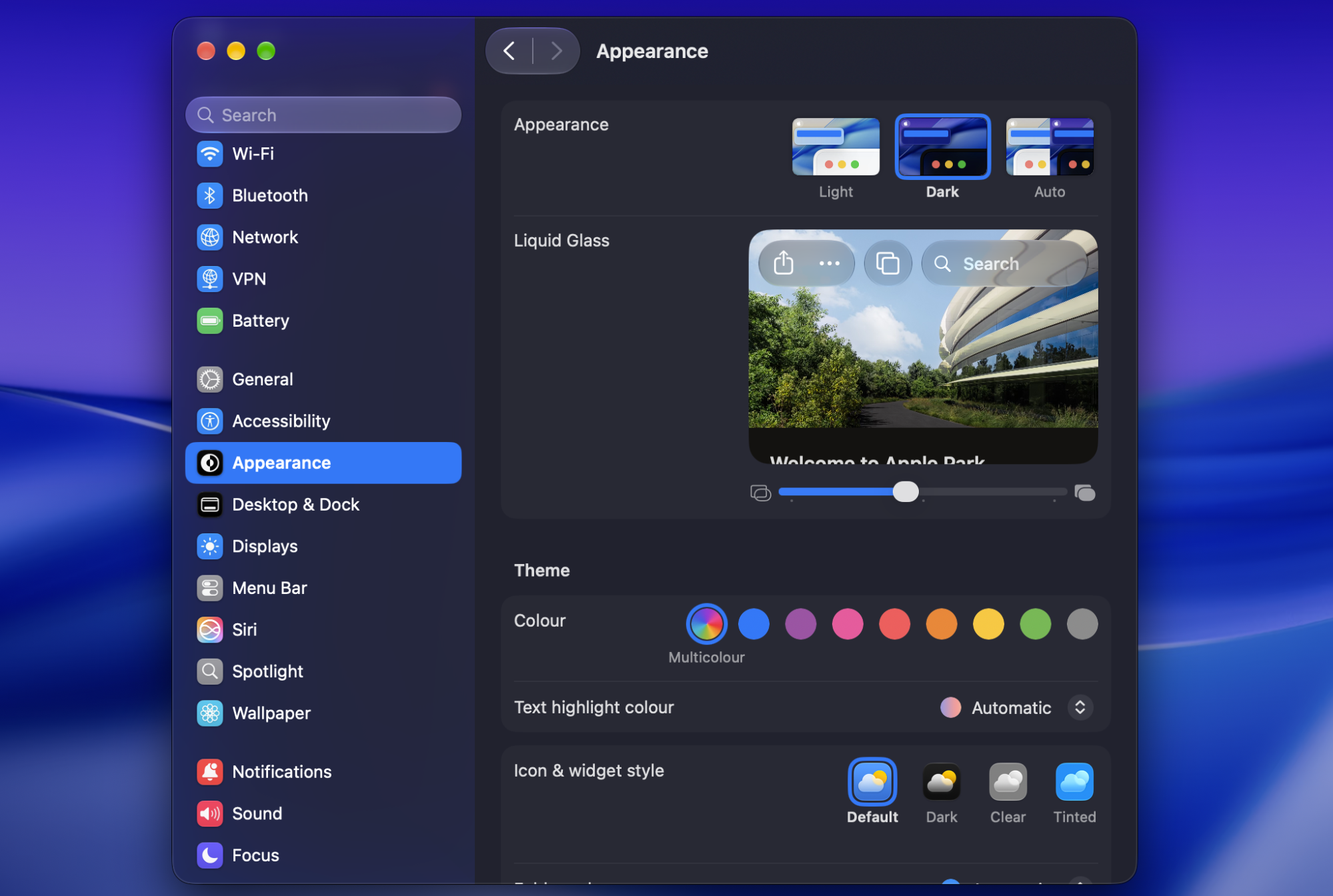This screenshot has height=896, width=1333.
Task: Open Bluetooth settings pane
Action: tap(323, 195)
